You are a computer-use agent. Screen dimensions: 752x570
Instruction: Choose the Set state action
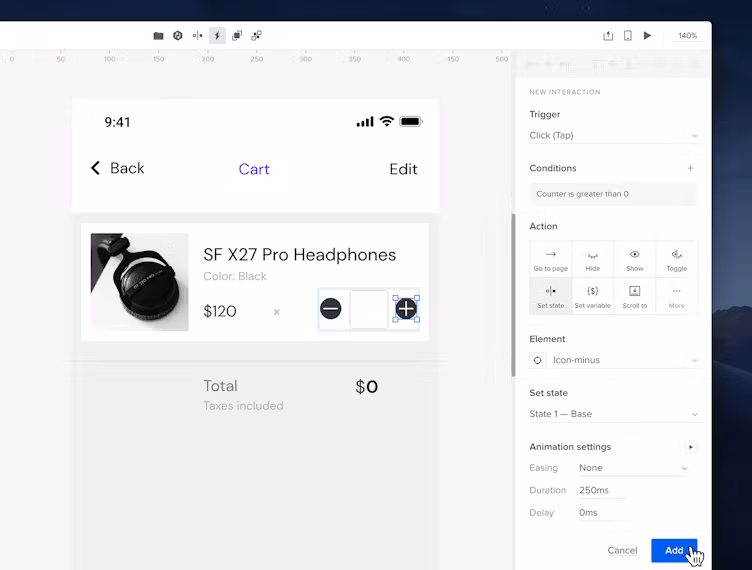coord(551,296)
